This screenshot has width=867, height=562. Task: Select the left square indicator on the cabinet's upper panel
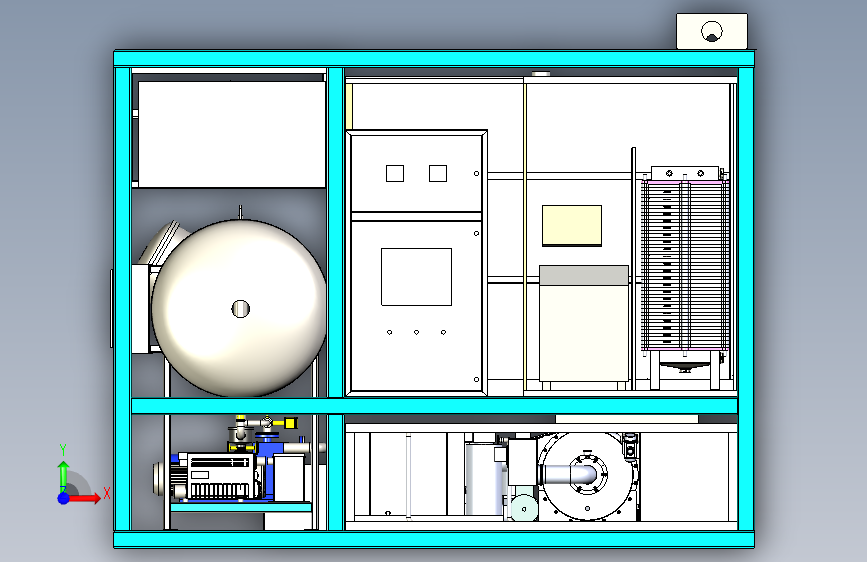click(x=395, y=174)
